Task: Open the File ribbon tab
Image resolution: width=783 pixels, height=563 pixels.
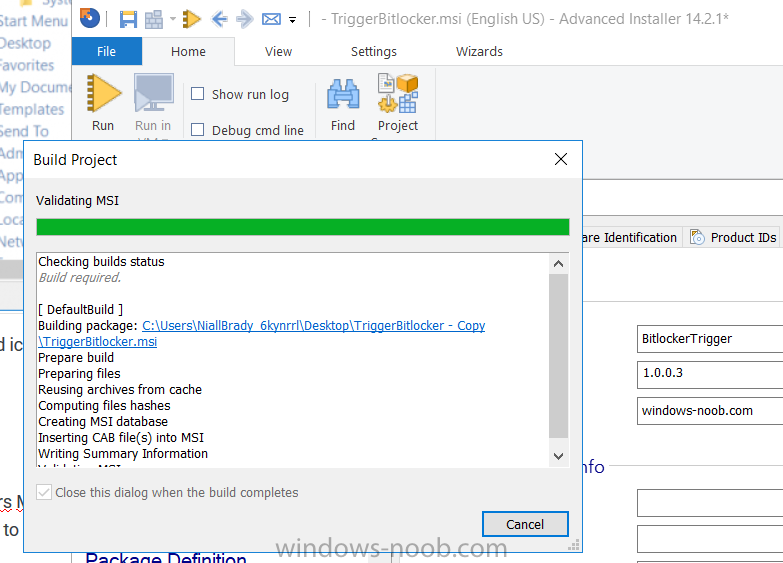Action: pos(106,51)
